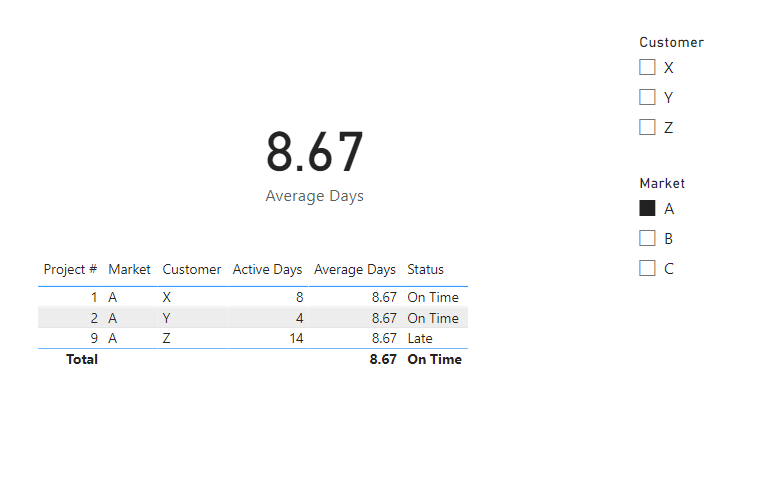The height and width of the screenshot is (488, 769).
Task: Uncheck the Market A checkbox
Action: point(647,208)
